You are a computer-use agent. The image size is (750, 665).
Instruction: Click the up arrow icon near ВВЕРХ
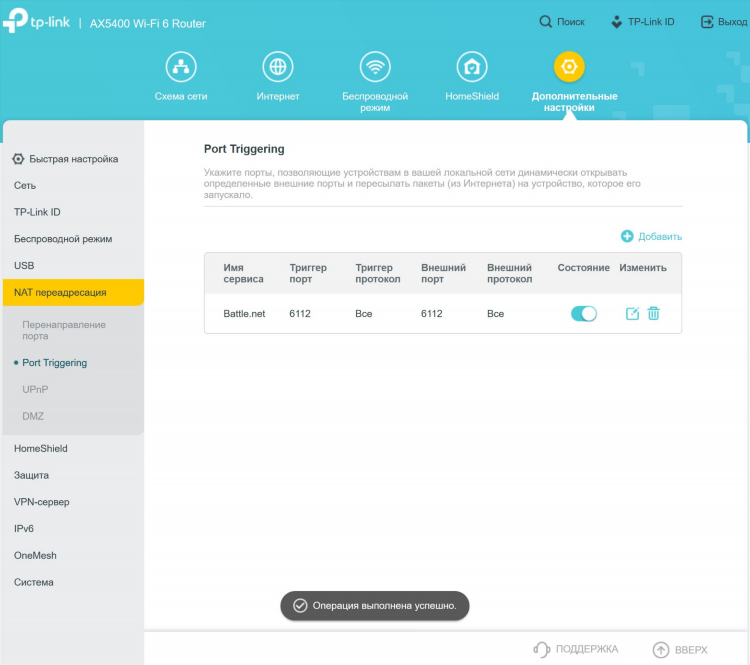coord(661,650)
